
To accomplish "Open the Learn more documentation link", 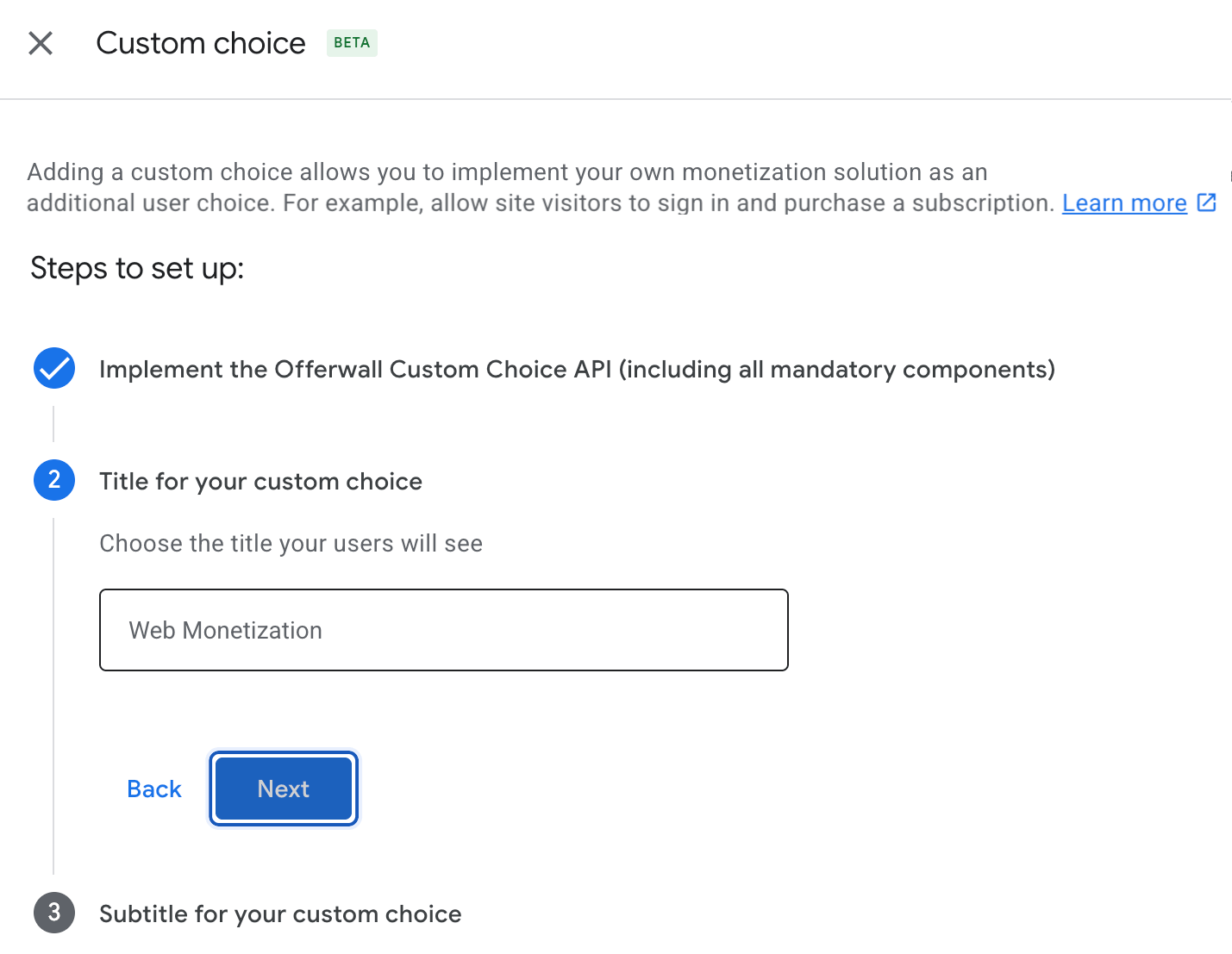I will [1123, 203].
